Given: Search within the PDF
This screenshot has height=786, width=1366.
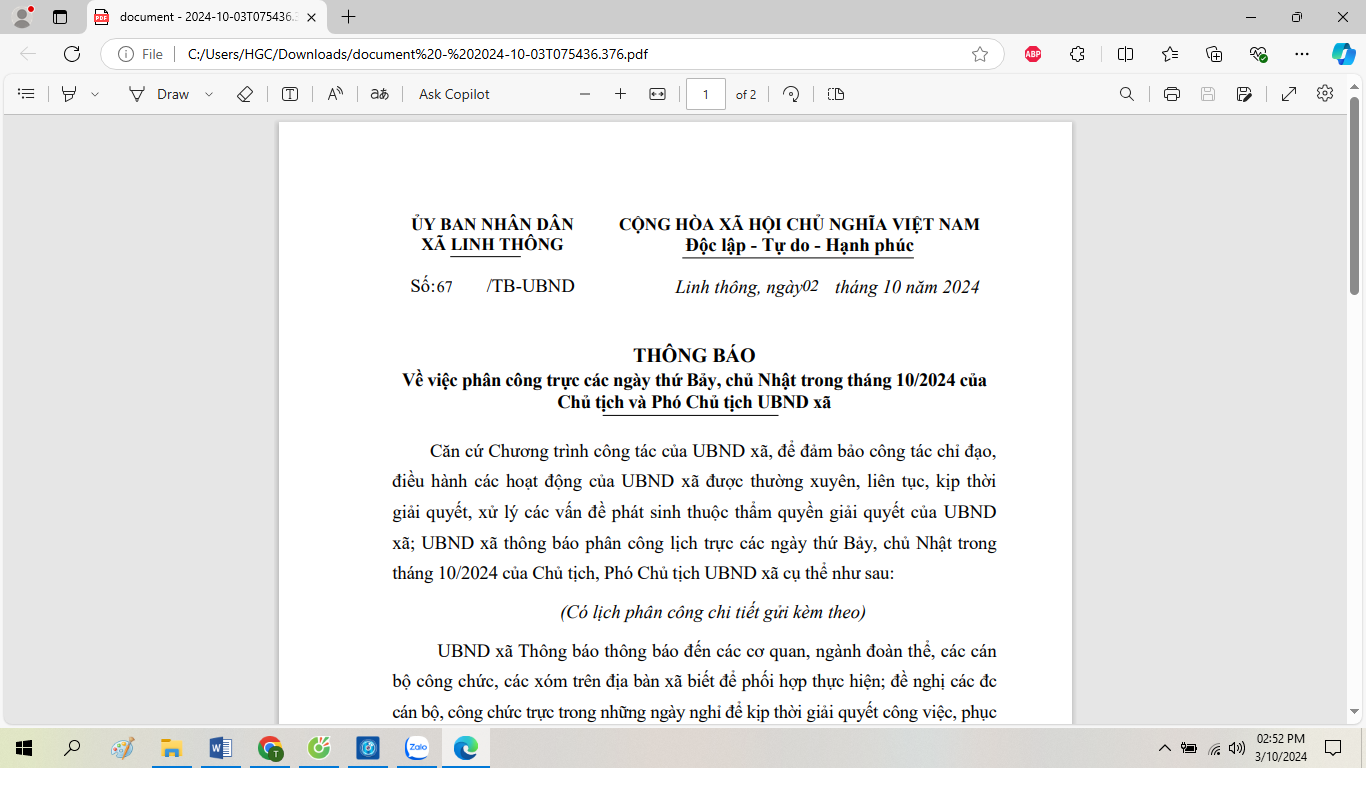Looking at the screenshot, I should pyautogui.click(x=1126, y=94).
